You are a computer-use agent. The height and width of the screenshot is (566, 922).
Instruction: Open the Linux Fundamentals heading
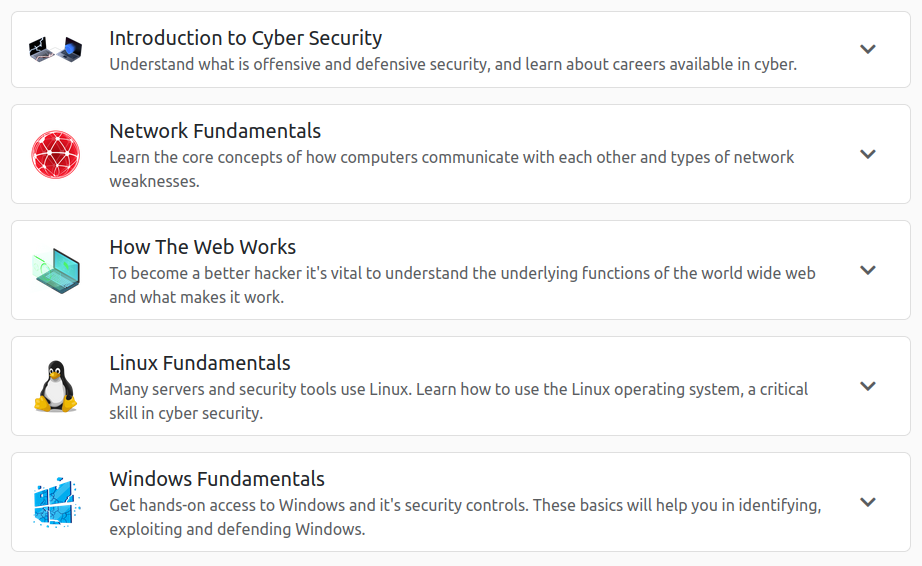[x=200, y=363]
